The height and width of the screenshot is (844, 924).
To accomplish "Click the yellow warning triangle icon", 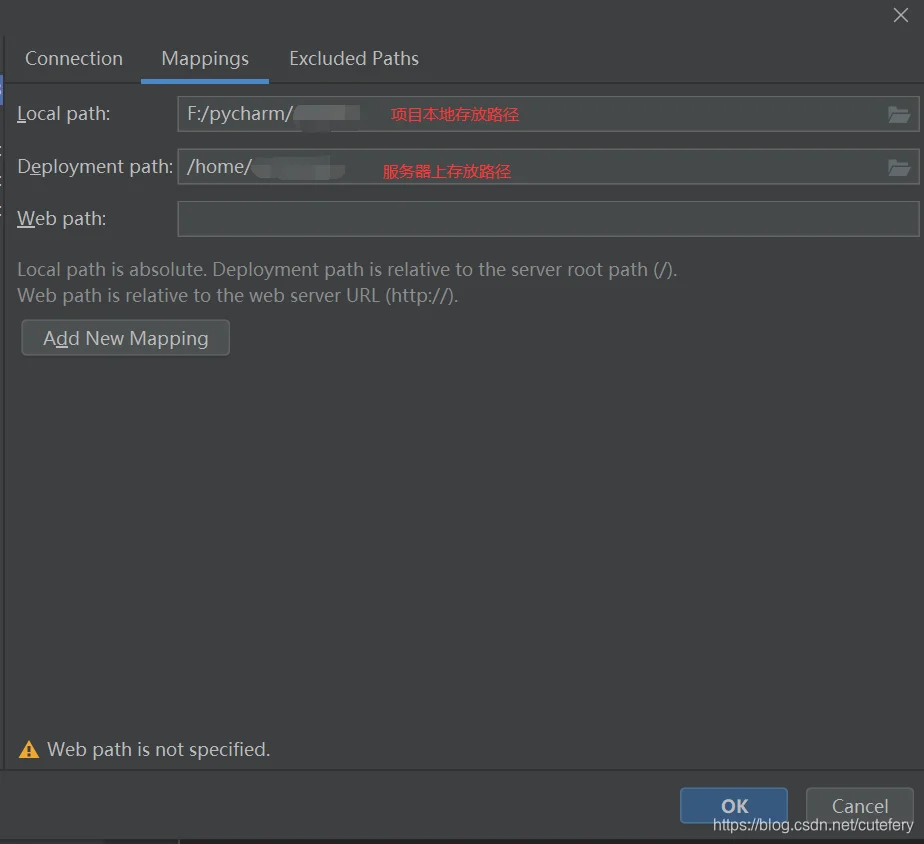I will pos(29,750).
